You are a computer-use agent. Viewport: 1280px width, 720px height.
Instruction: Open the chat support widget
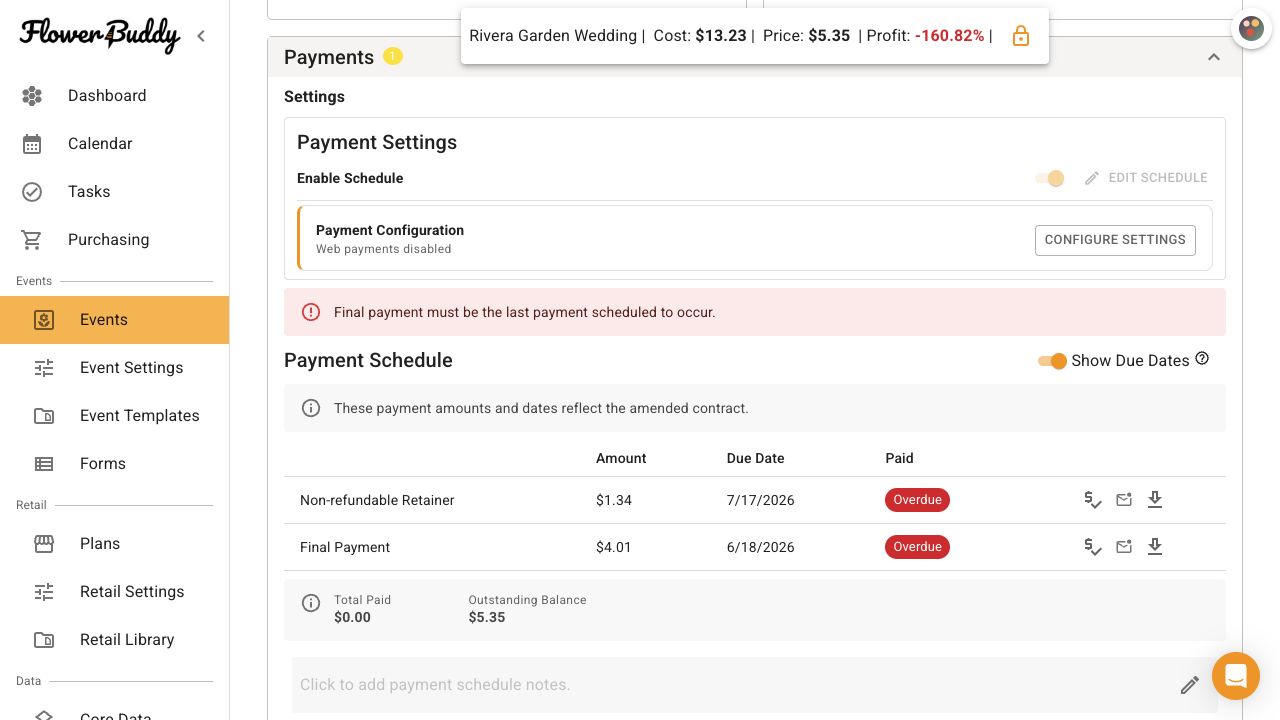(x=1236, y=676)
